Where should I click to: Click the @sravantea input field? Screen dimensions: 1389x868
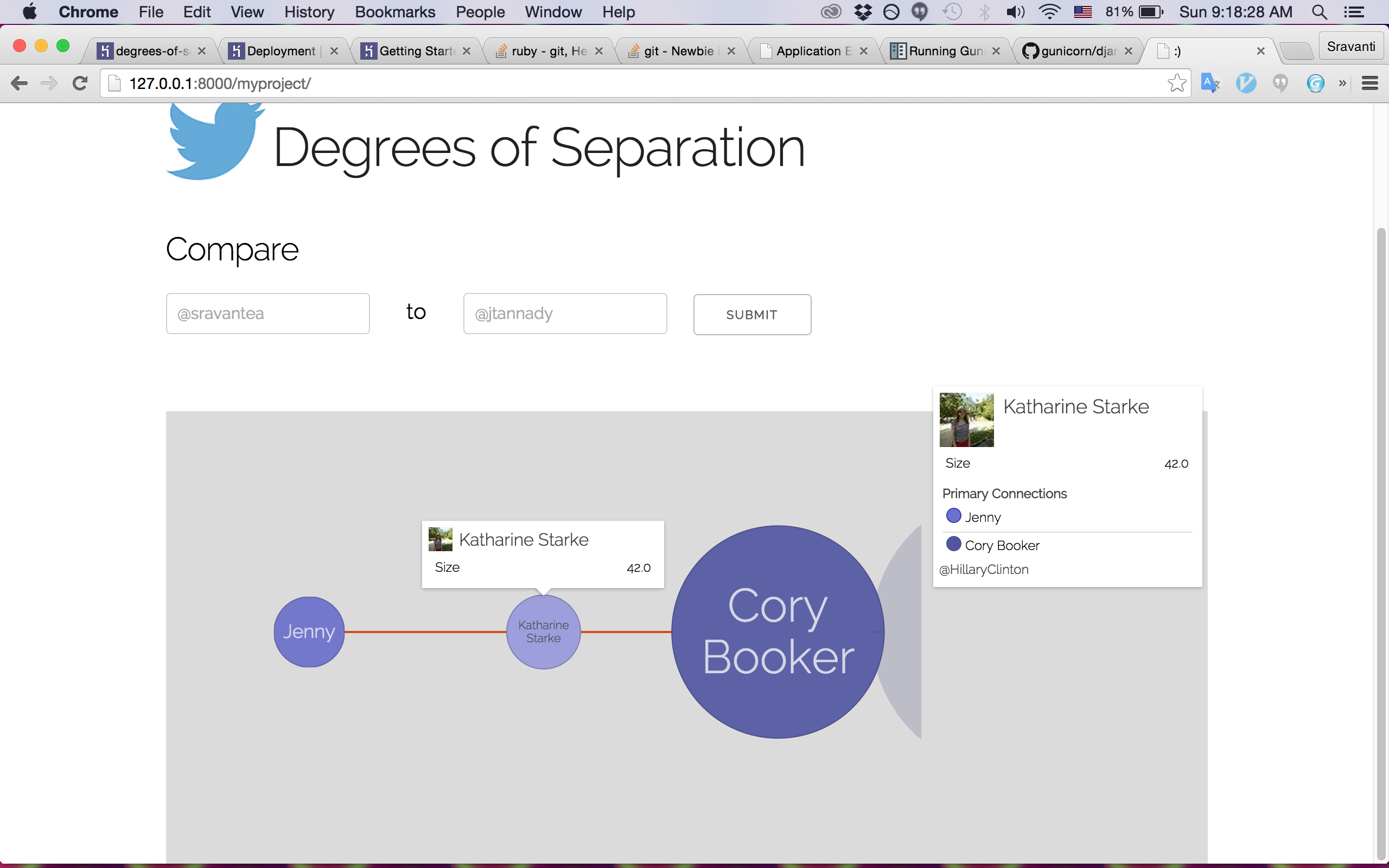(267, 314)
